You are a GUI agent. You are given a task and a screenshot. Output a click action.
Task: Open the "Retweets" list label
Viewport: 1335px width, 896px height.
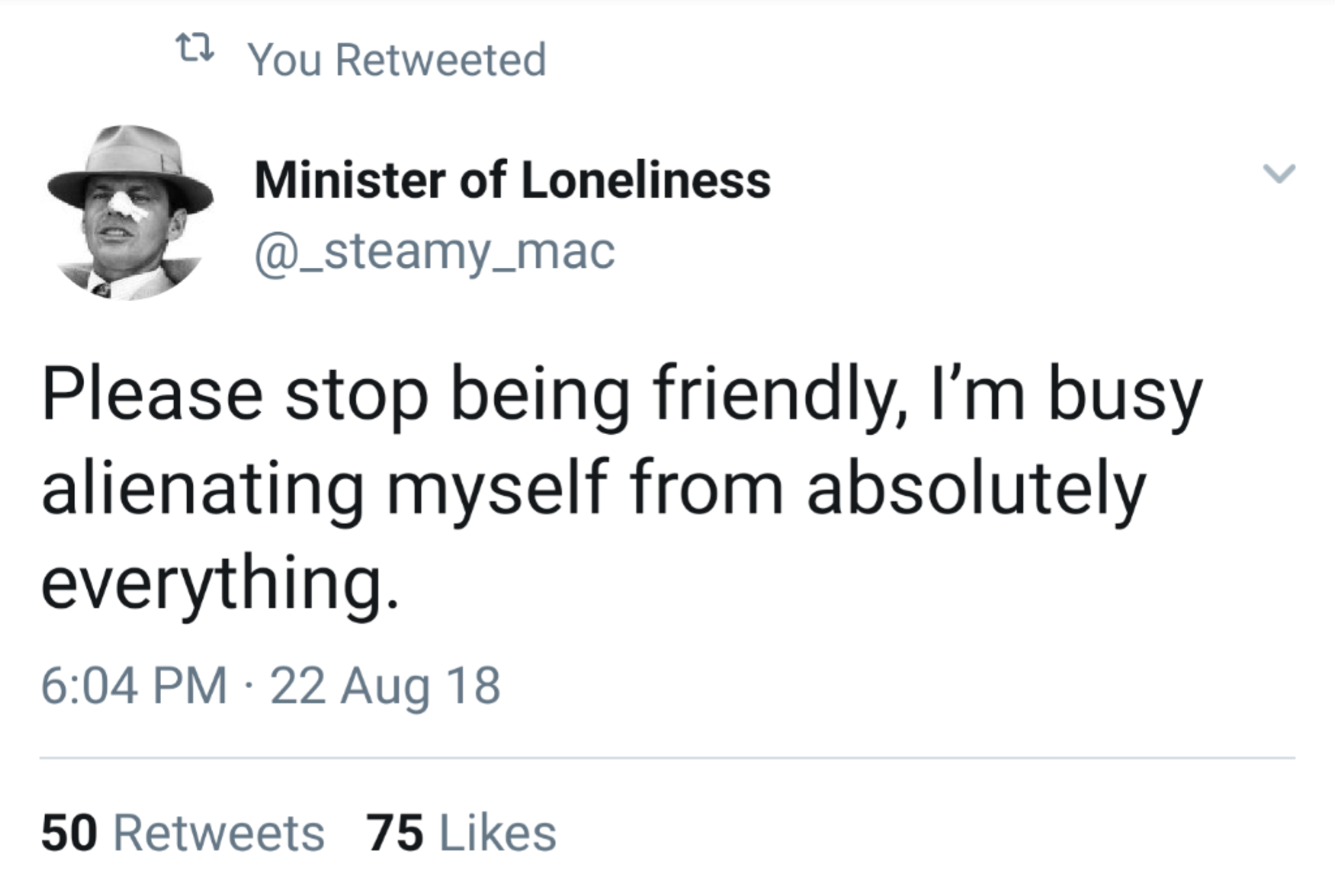click(x=219, y=833)
